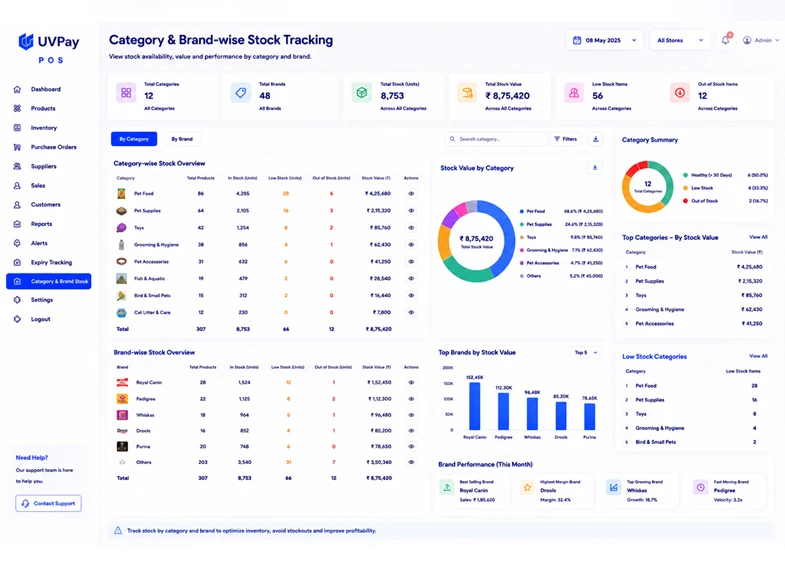Click the Royal Canin bar in chart

475,406
